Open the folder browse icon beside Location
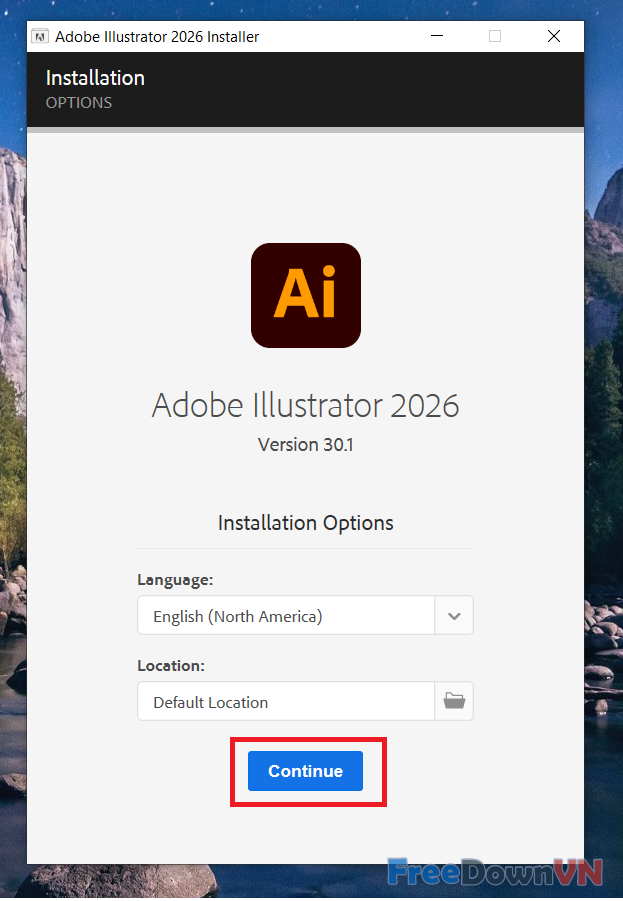This screenshot has height=901, width=623. 454,701
